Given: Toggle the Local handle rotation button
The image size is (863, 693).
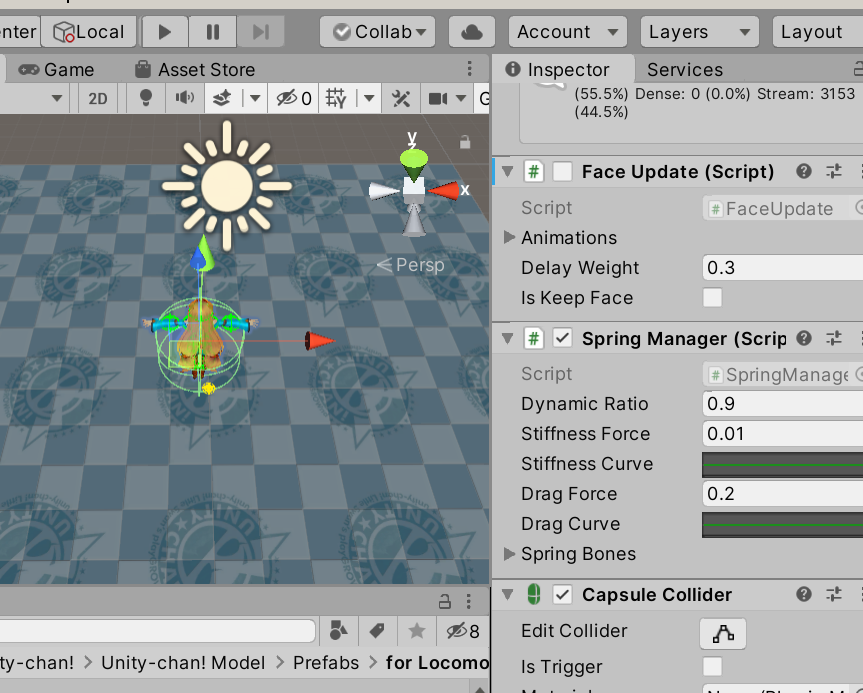Looking at the screenshot, I should 89,32.
